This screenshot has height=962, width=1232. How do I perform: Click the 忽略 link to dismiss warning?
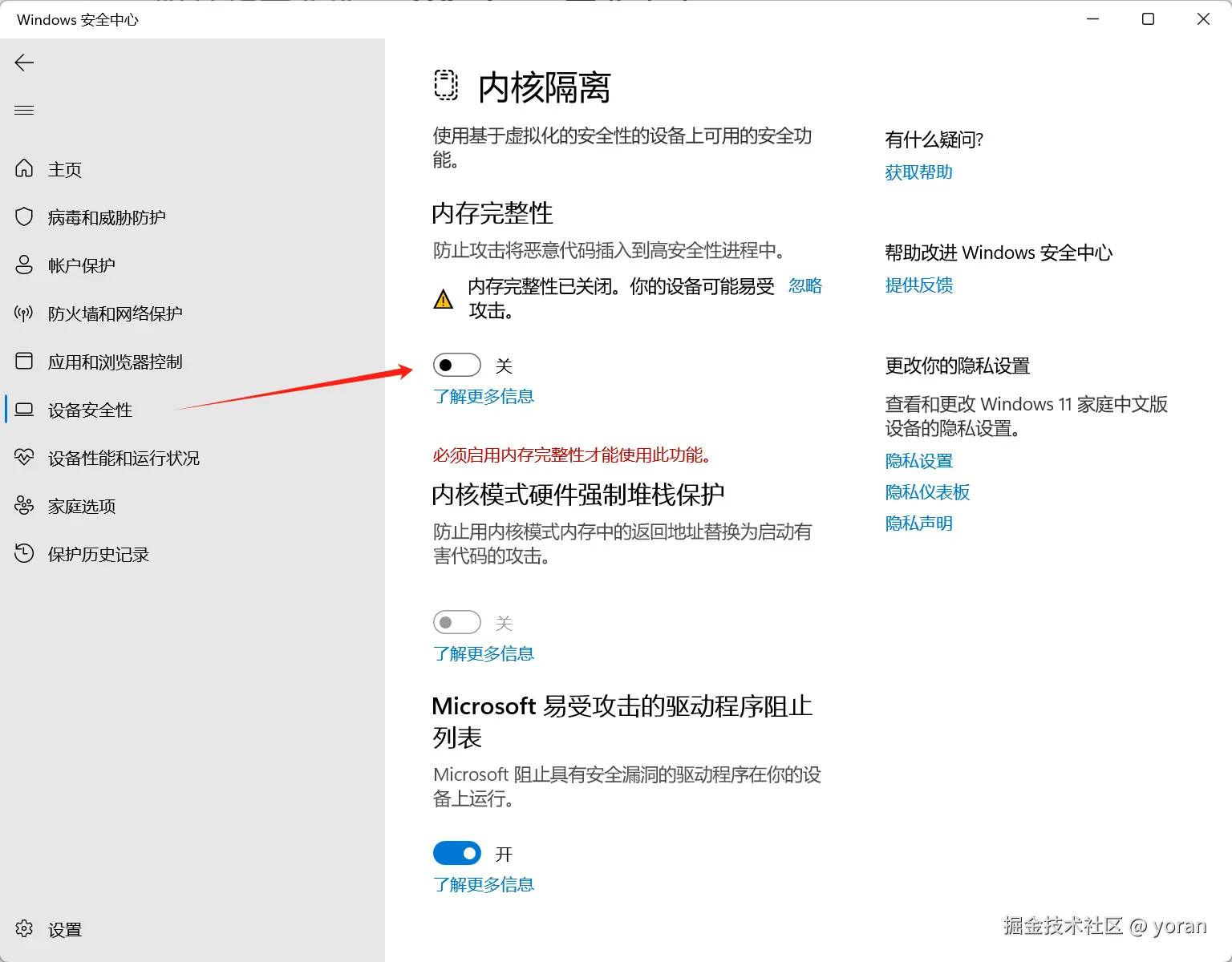[x=805, y=286]
